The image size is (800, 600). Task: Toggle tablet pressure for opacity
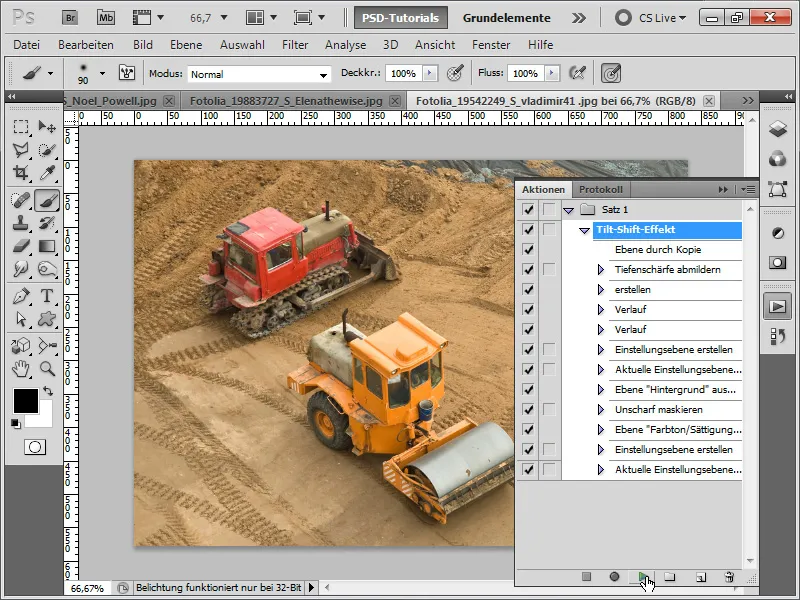(x=455, y=73)
